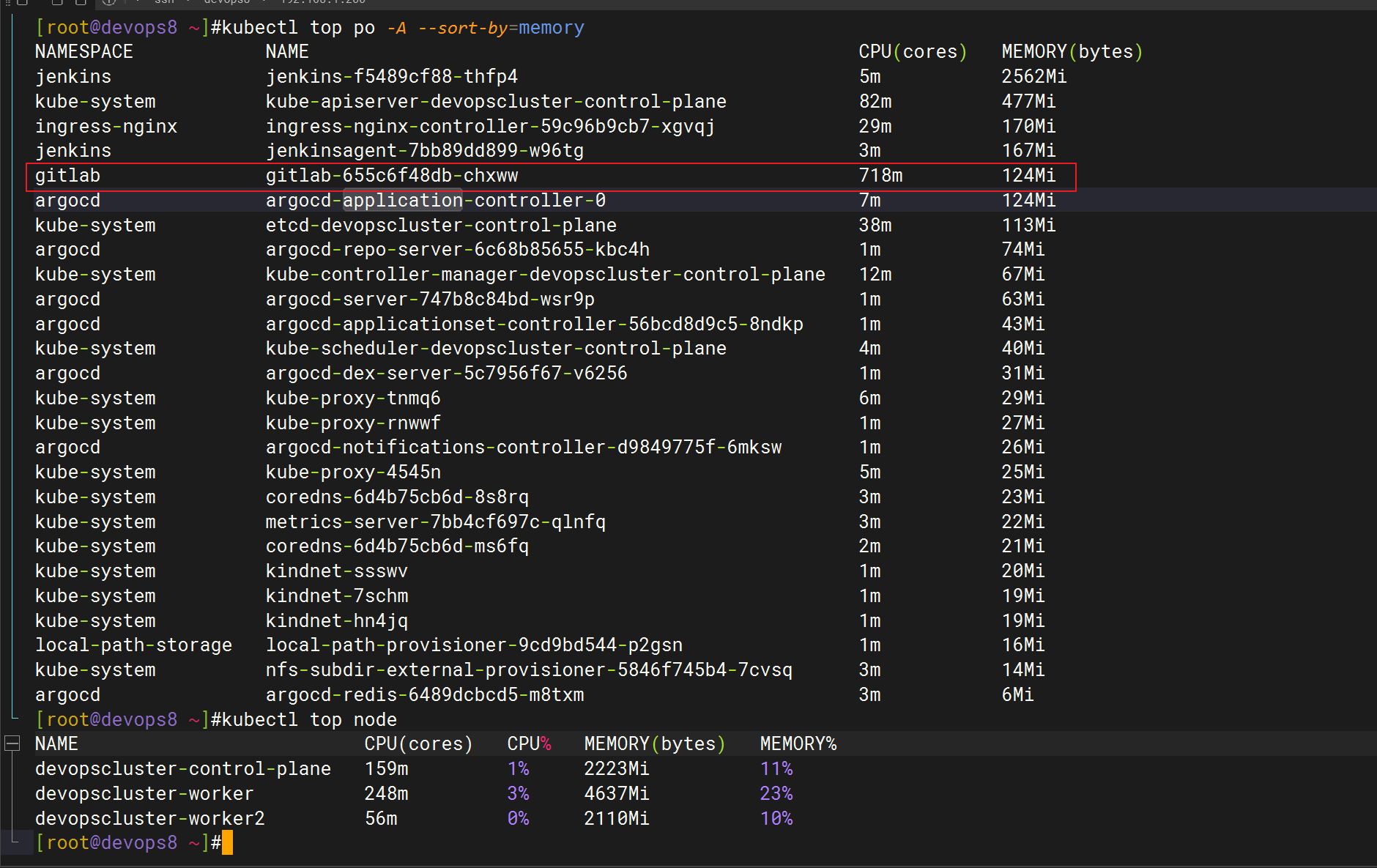This screenshot has width=1377, height=868.
Task: Click the terminal cursor at the last prompt
Action: click(x=227, y=842)
